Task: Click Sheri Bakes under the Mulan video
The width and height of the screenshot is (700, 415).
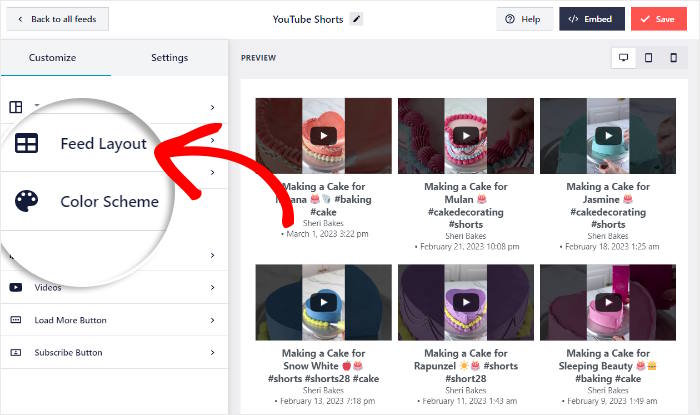Action: click(x=466, y=236)
